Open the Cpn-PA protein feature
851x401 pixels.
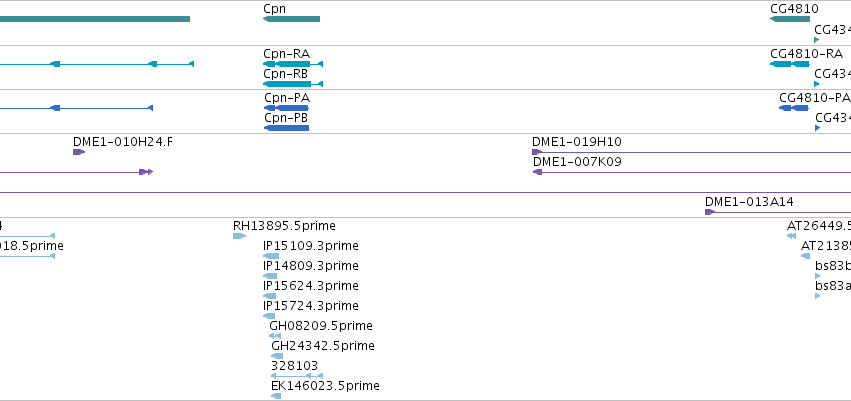coord(286,108)
